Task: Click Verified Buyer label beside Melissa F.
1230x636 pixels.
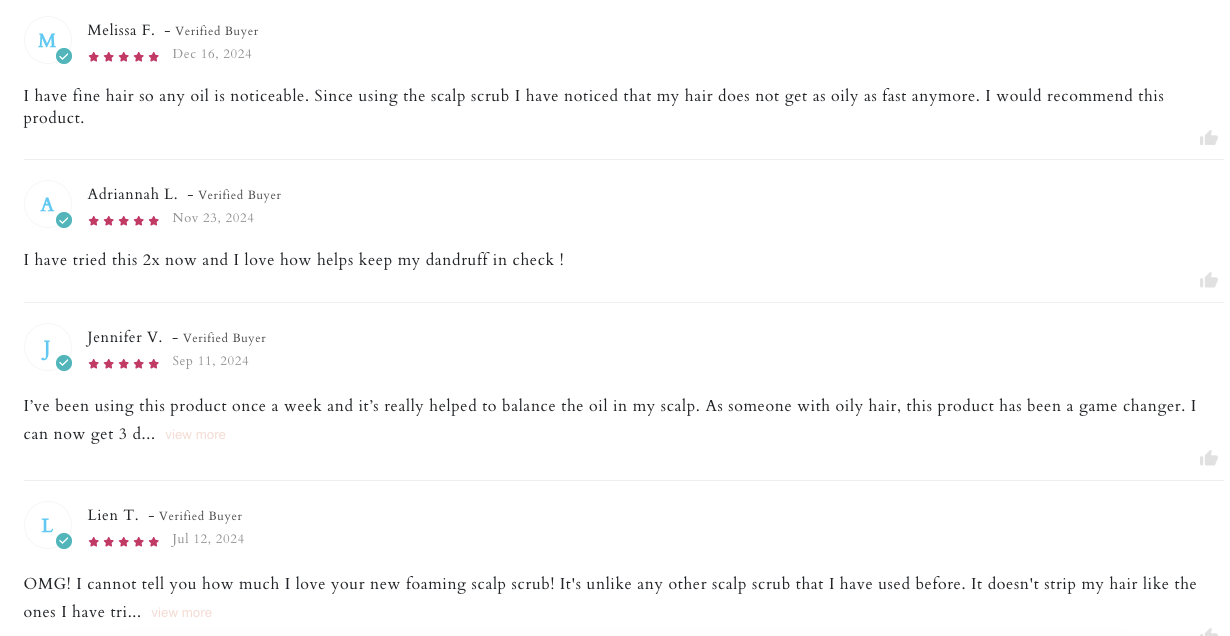Action: [216, 32]
